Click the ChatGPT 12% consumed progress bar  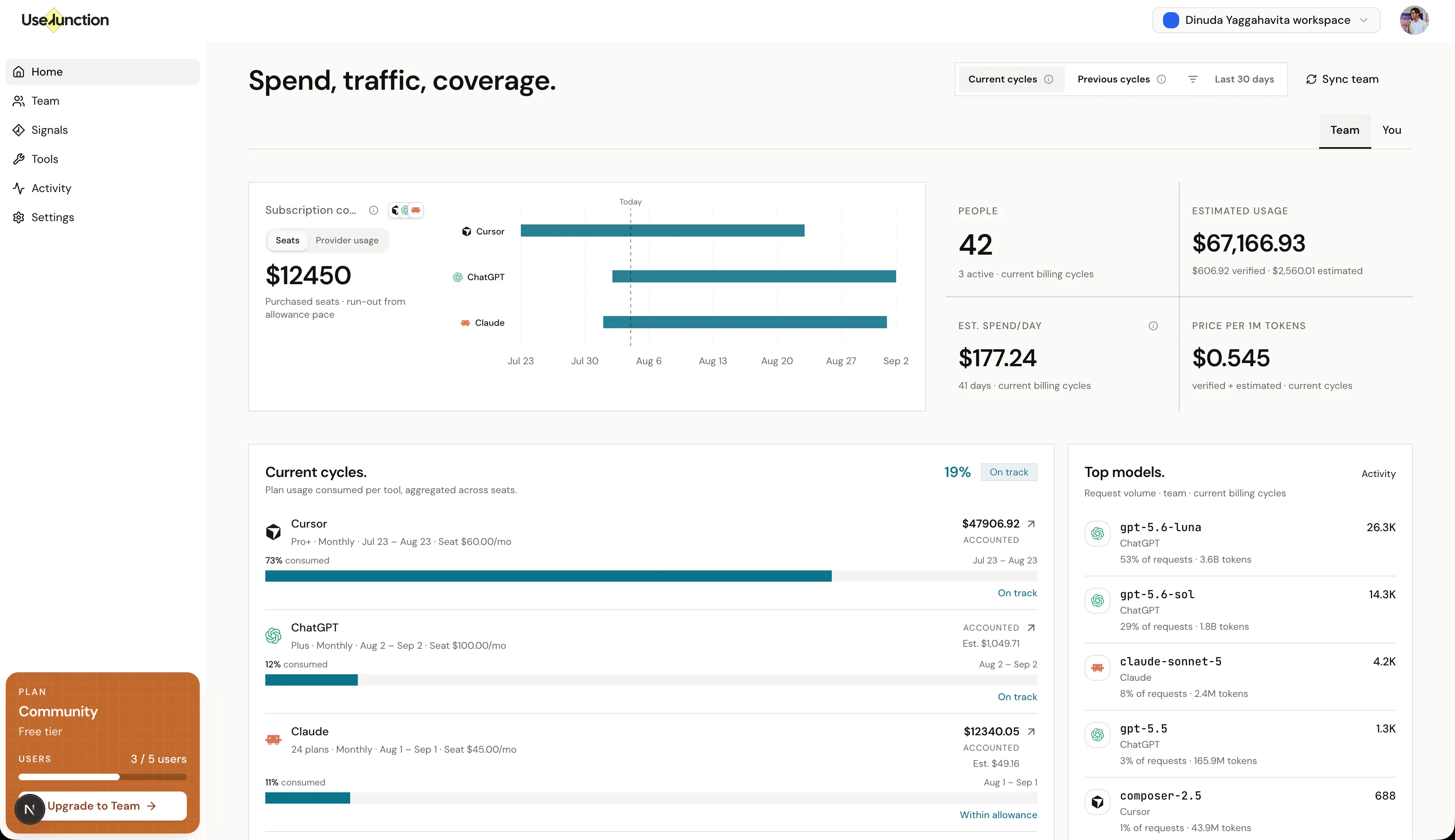[651, 680]
